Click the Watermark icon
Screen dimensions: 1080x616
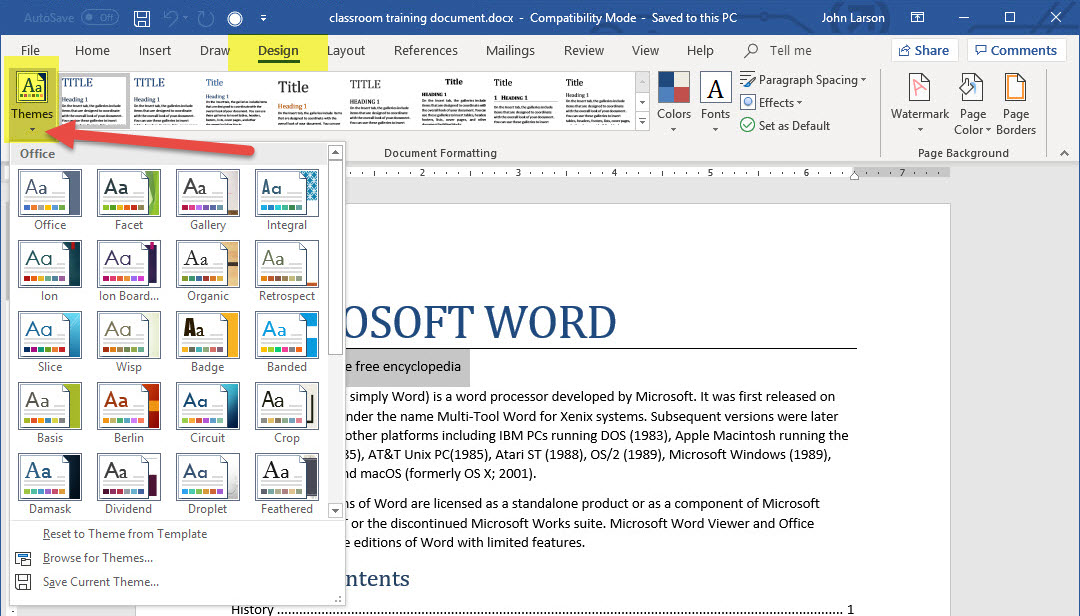(x=919, y=90)
